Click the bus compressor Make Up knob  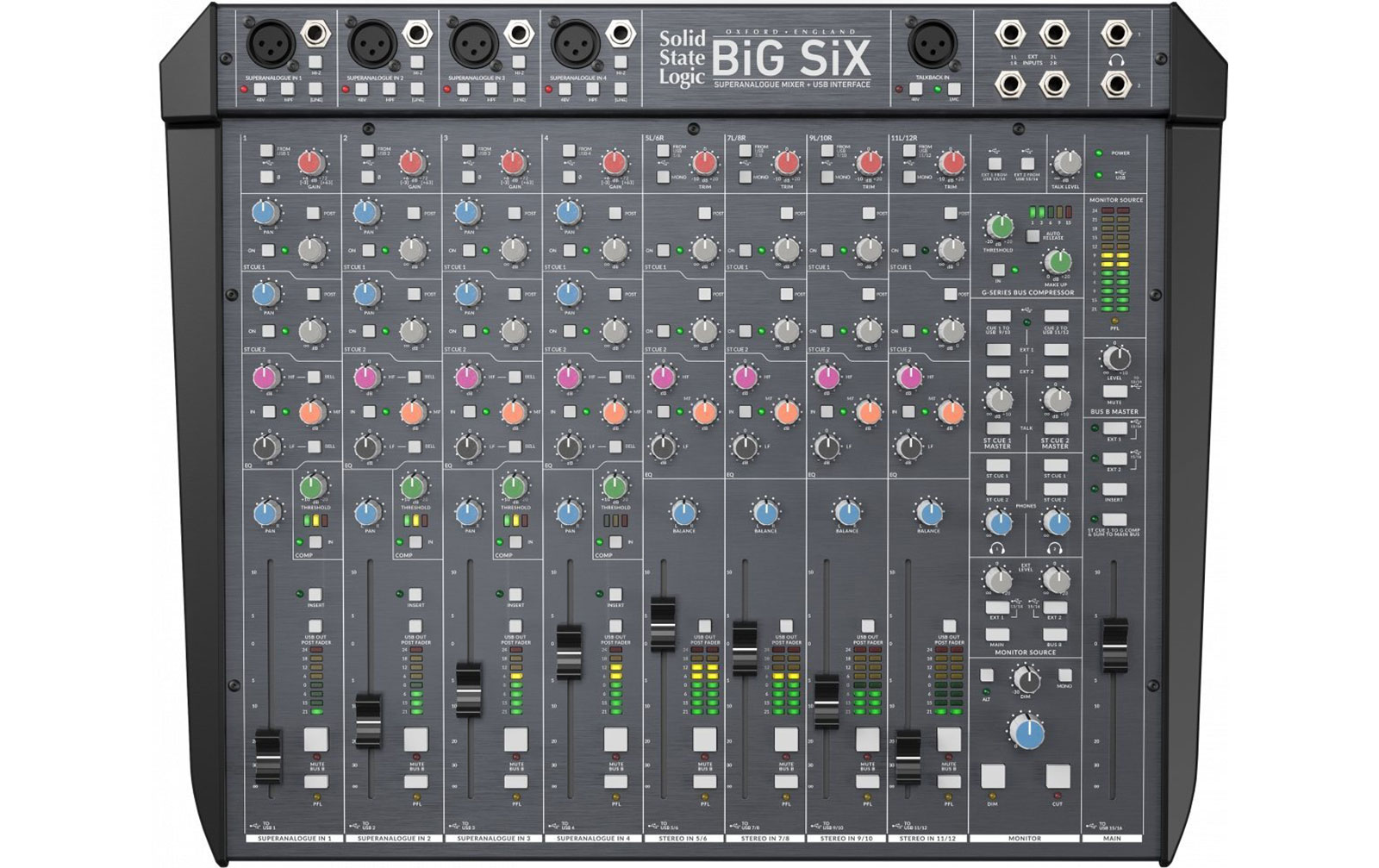(1058, 262)
